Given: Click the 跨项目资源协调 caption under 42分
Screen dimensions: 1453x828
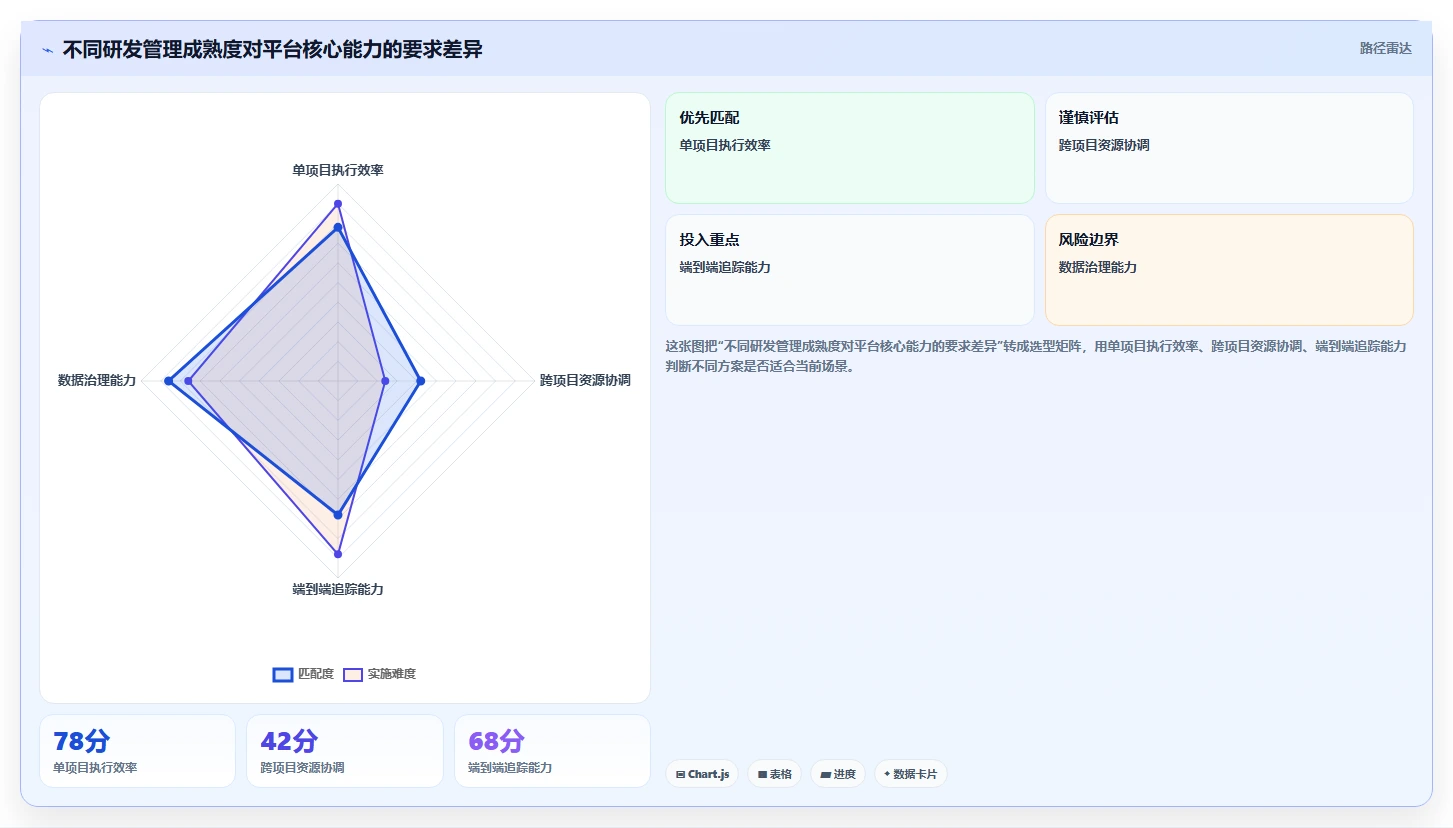Looking at the screenshot, I should pos(302,768).
